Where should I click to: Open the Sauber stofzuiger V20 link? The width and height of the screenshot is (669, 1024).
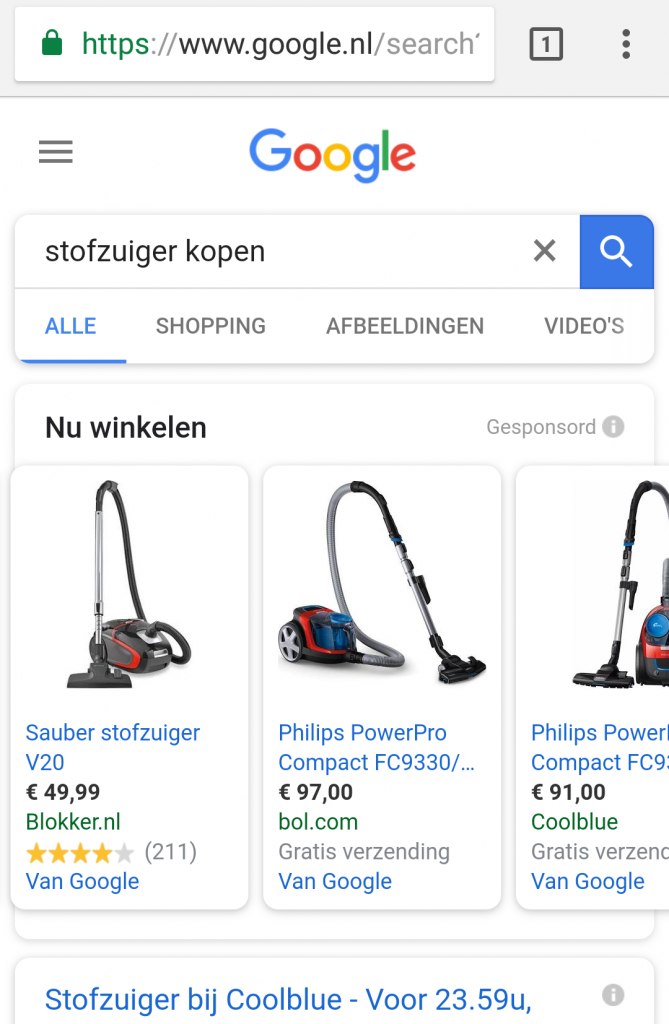click(x=112, y=747)
